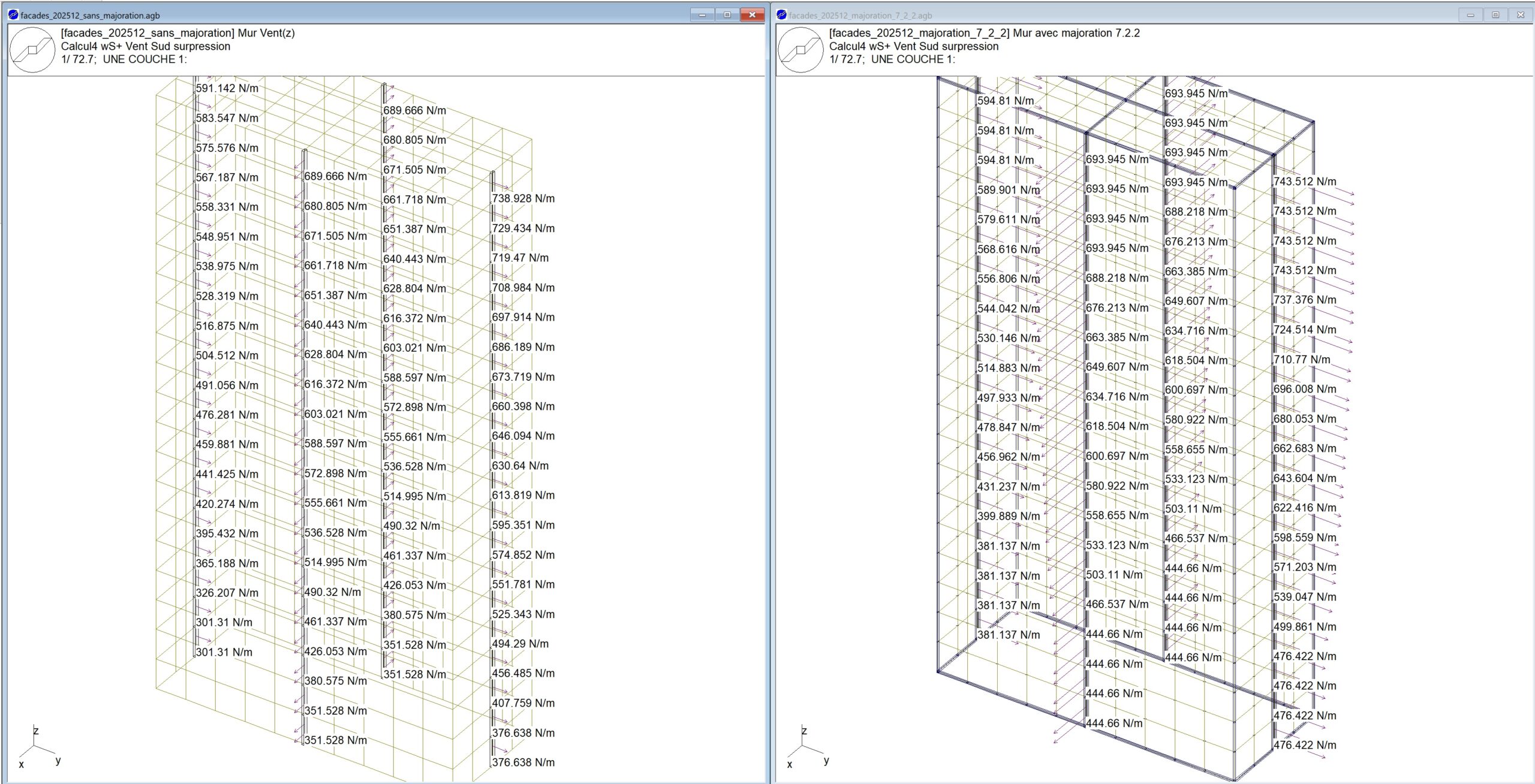1535x784 pixels.
Task: Select the 499.861 N/m load label
Action: pos(1305,626)
